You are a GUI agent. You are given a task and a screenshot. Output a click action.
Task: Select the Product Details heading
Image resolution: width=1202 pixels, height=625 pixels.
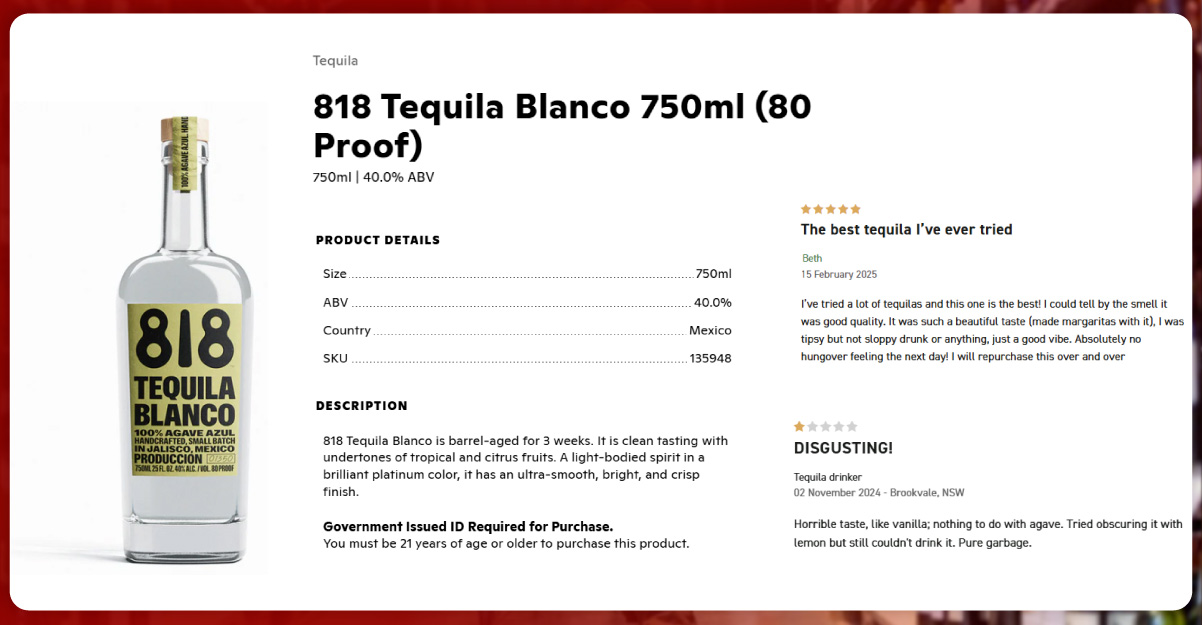coord(378,240)
